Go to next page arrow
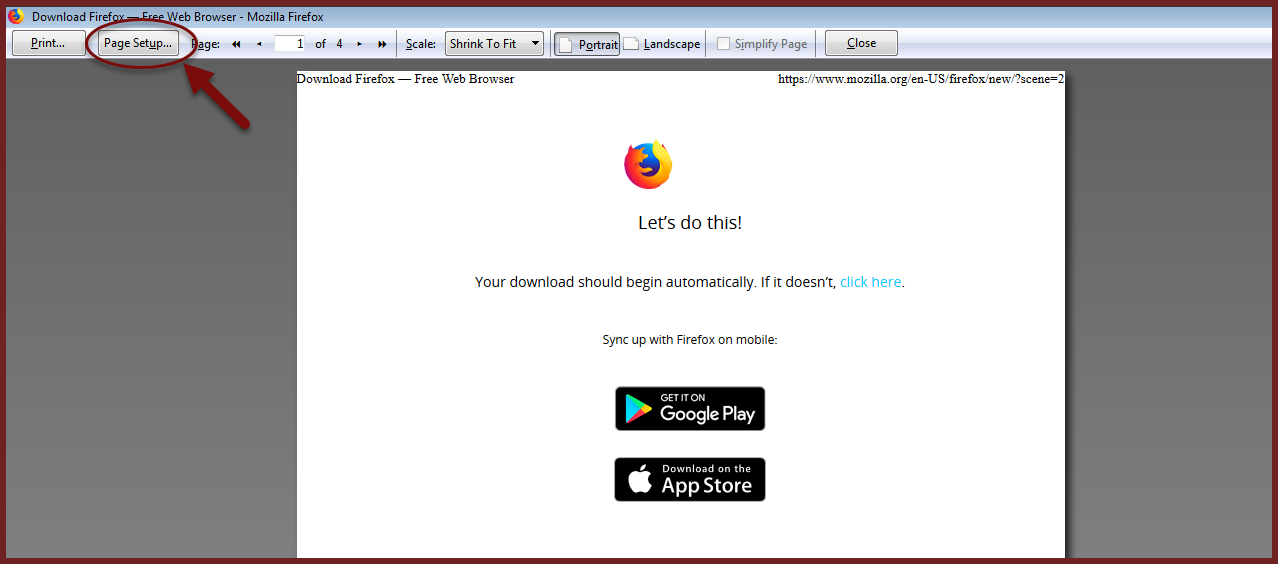The width and height of the screenshot is (1278, 564). pos(360,44)
